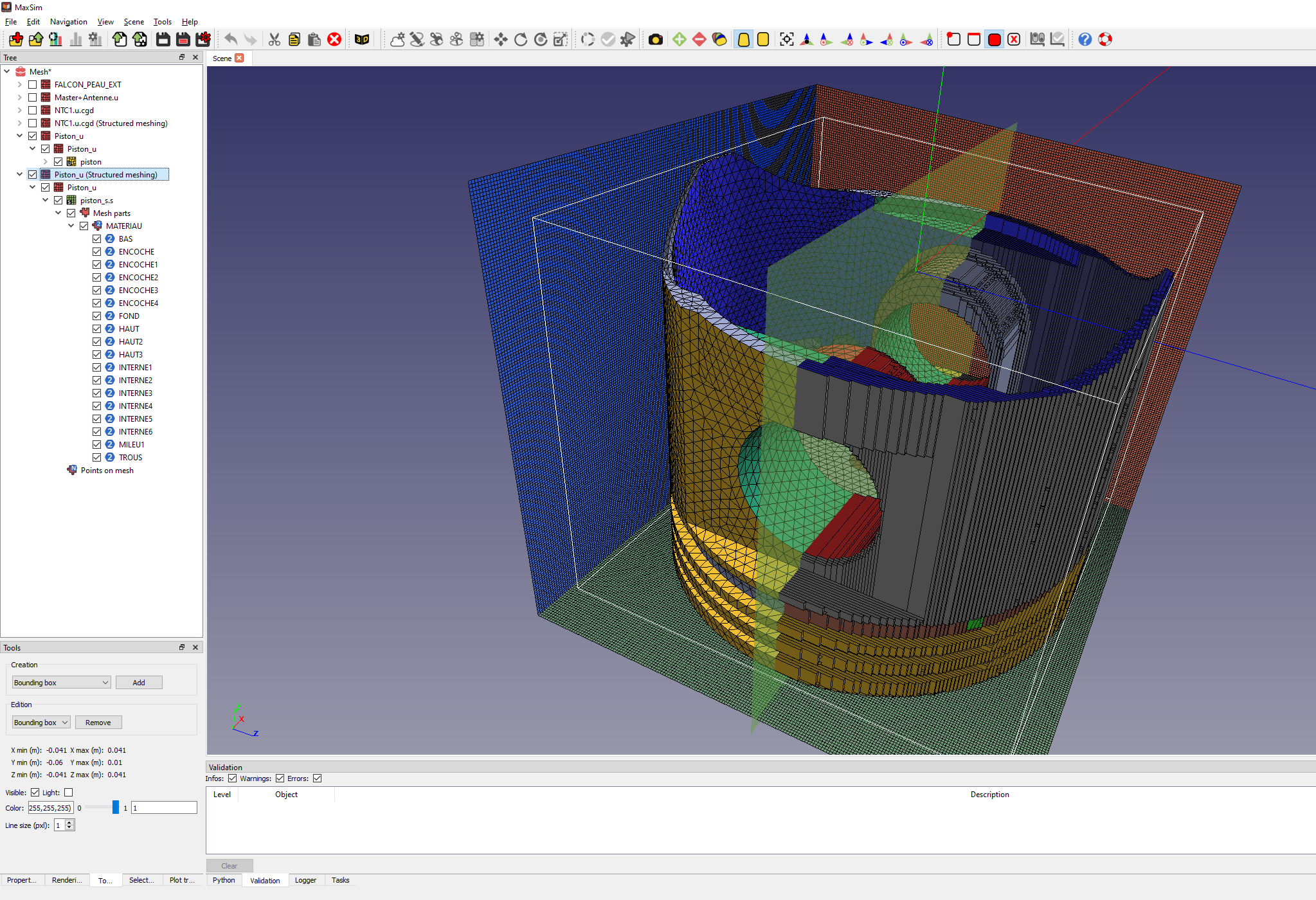This screenshot has width=1316, height=900.
Task: Click the camera screenshot icon
Action: [x=655, y=39]
